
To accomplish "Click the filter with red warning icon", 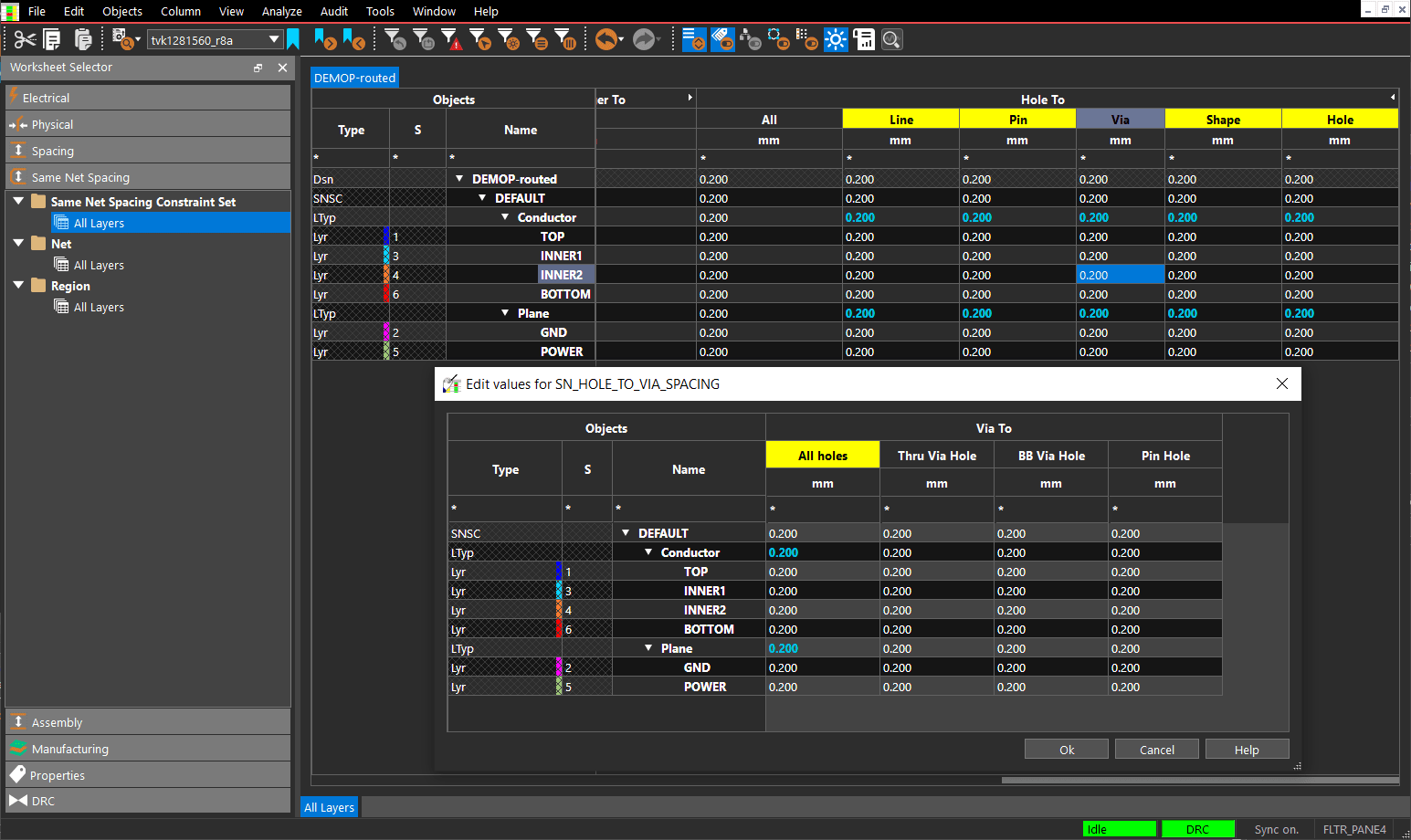I will point(452,39).
